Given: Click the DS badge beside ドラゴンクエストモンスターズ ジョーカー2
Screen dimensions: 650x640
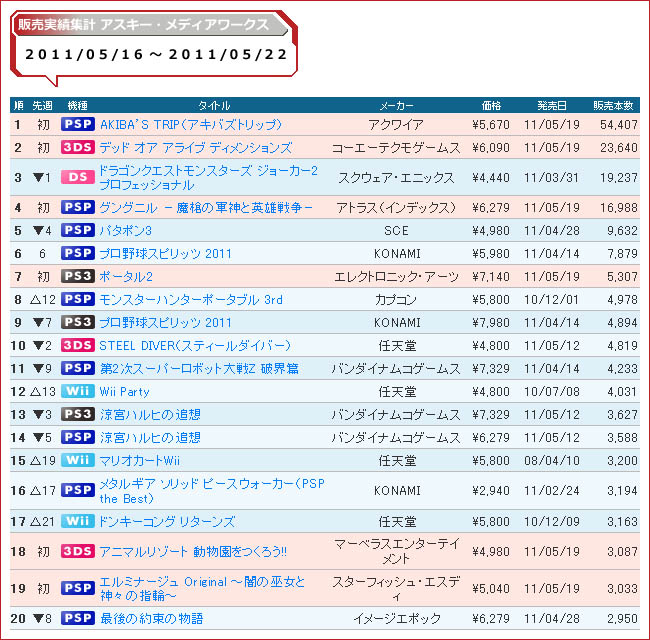Looking at the screenshot, I should coord(78,177).
